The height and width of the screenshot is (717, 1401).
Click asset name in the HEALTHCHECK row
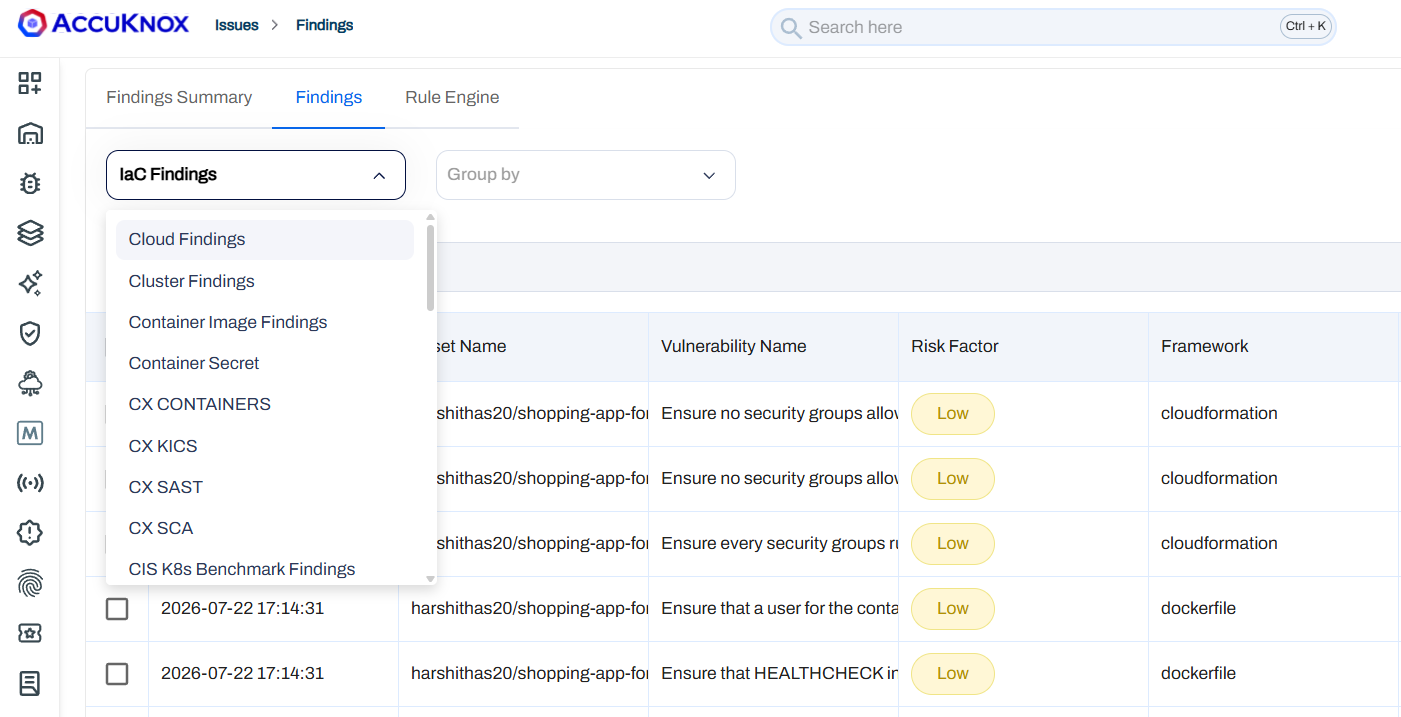(x=530, y=673)
